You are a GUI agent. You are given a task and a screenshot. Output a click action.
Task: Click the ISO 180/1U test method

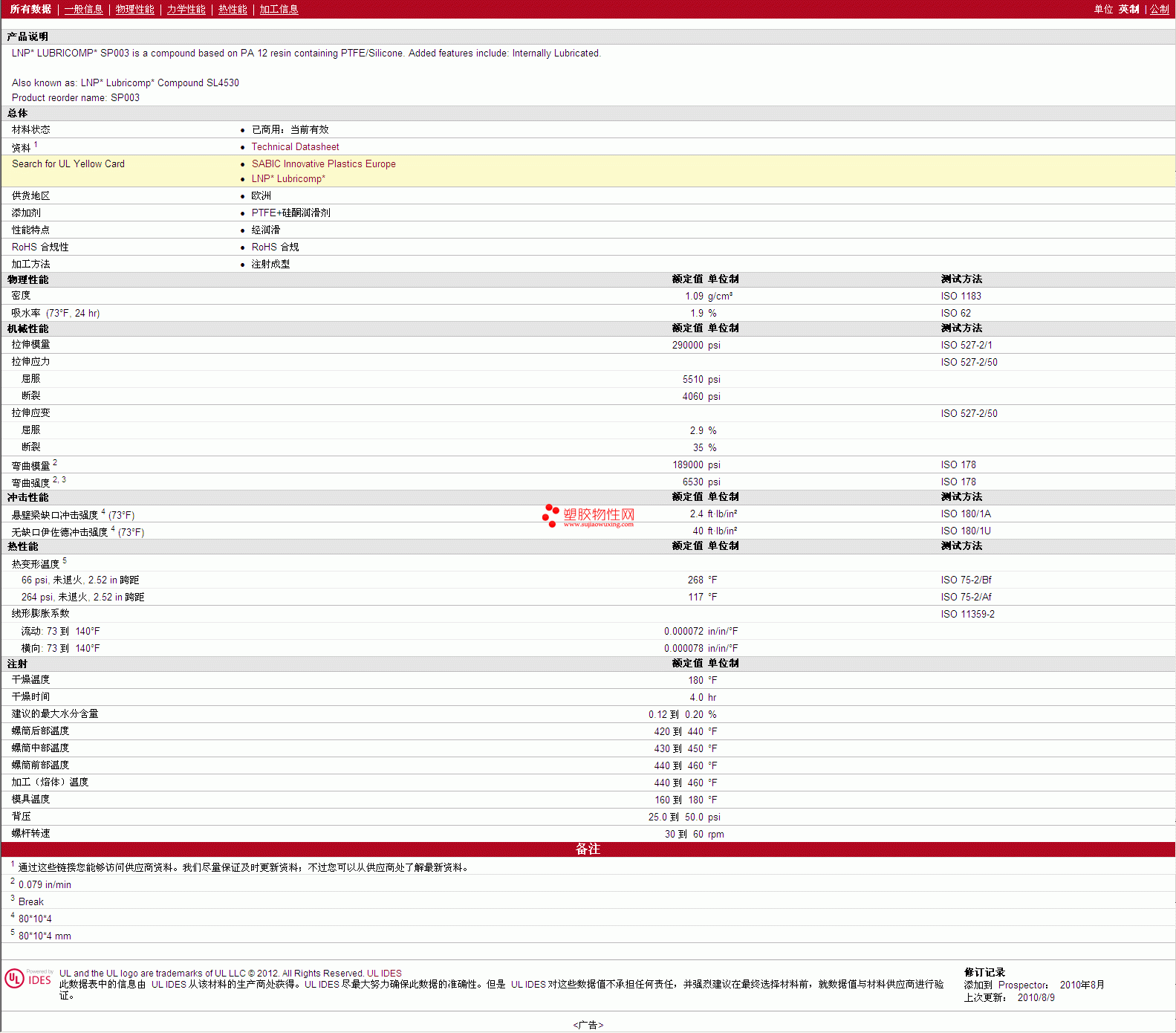966,531
